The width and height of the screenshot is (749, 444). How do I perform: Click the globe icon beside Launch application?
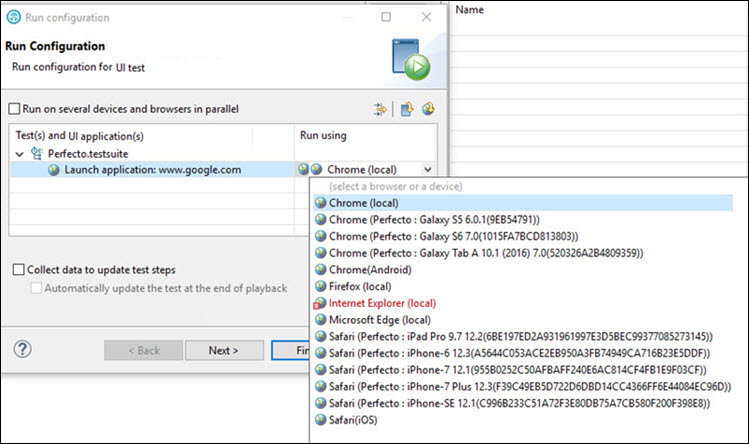tap(54, 170)
